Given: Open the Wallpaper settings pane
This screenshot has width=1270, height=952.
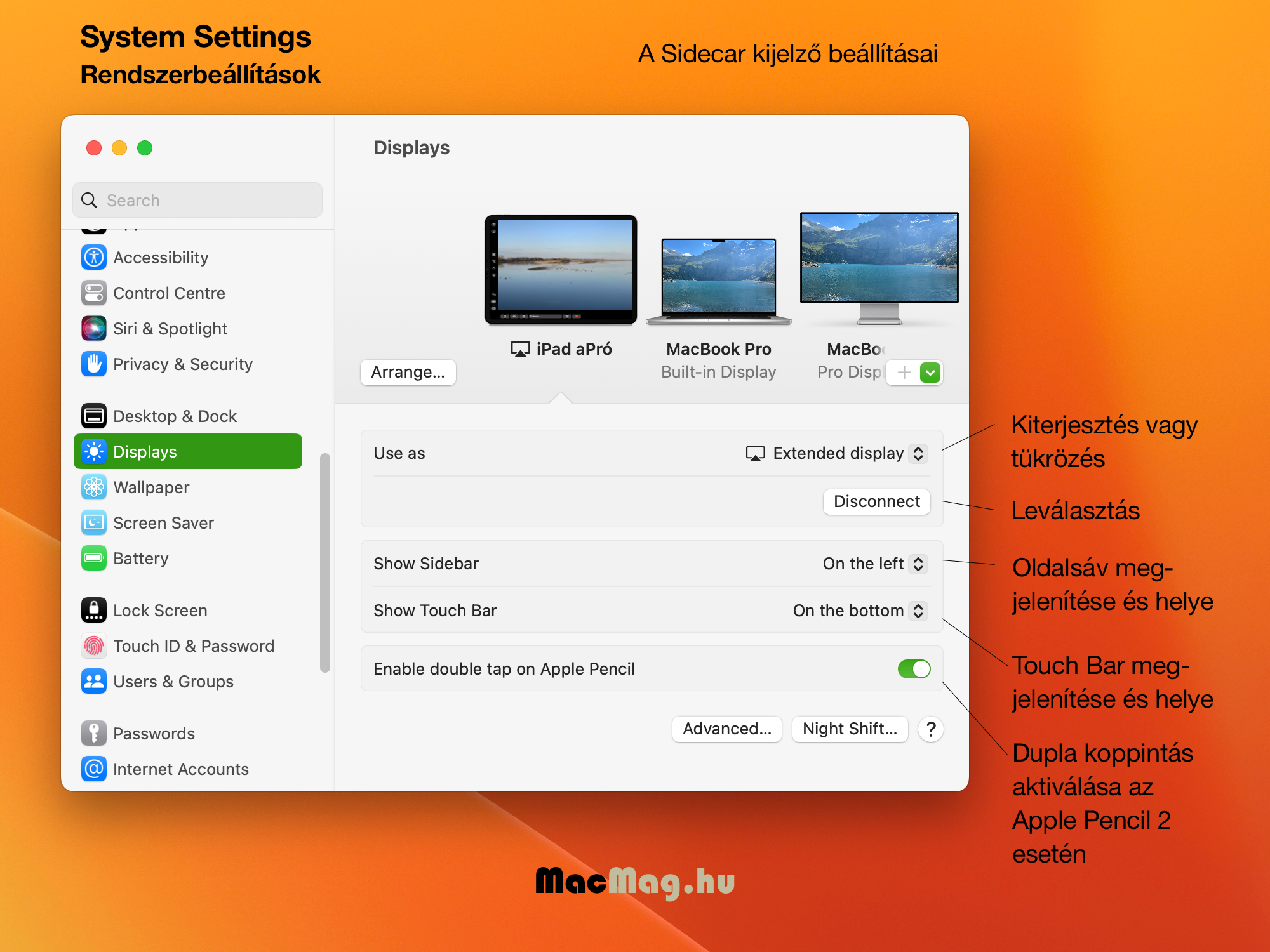Looking at the screenshot, I should coord(188,487).
